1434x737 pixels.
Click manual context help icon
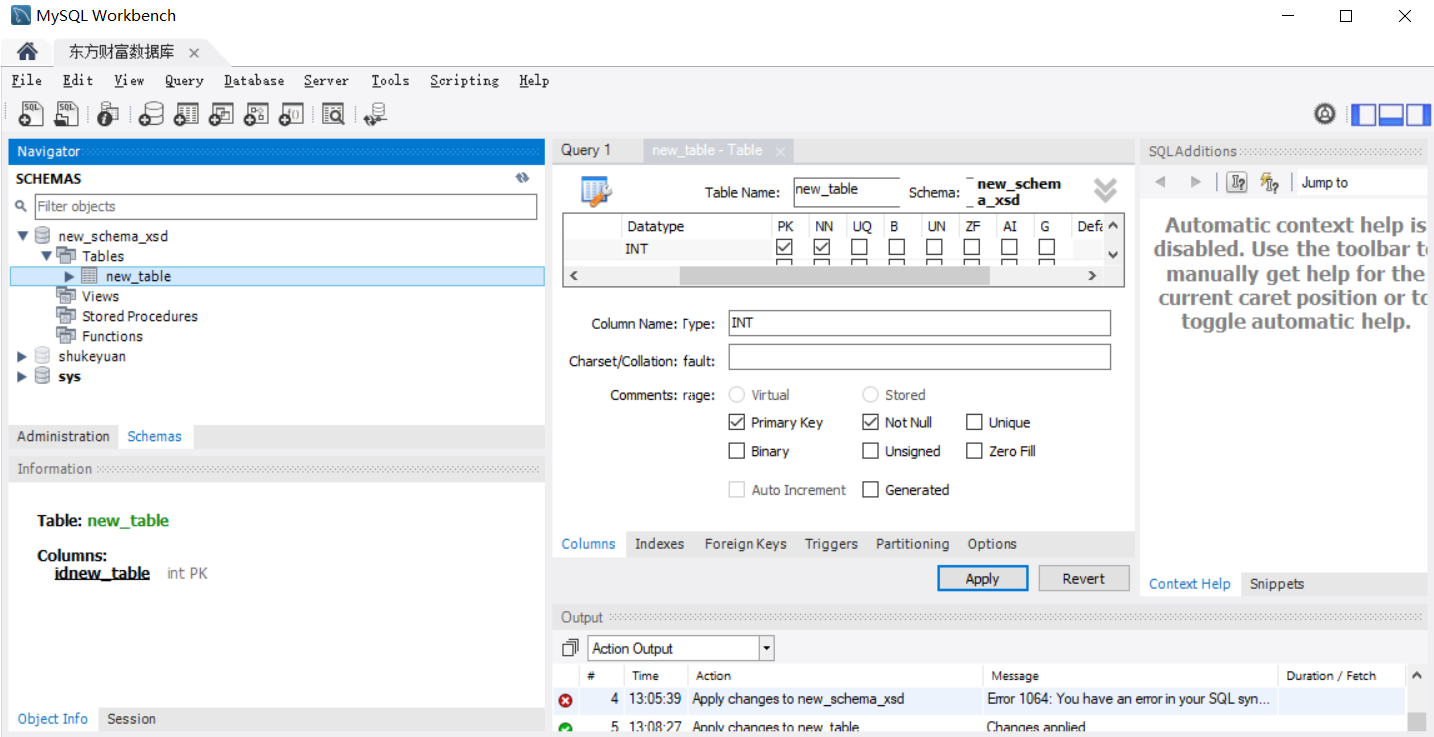pyautogui.click(x=1237, y=182)
